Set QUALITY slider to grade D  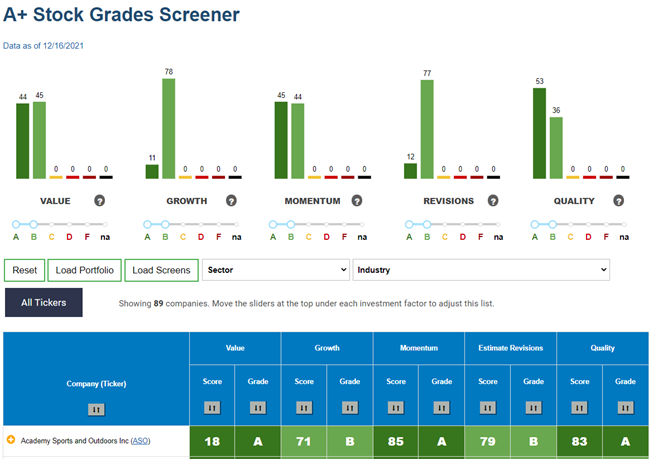588,225
